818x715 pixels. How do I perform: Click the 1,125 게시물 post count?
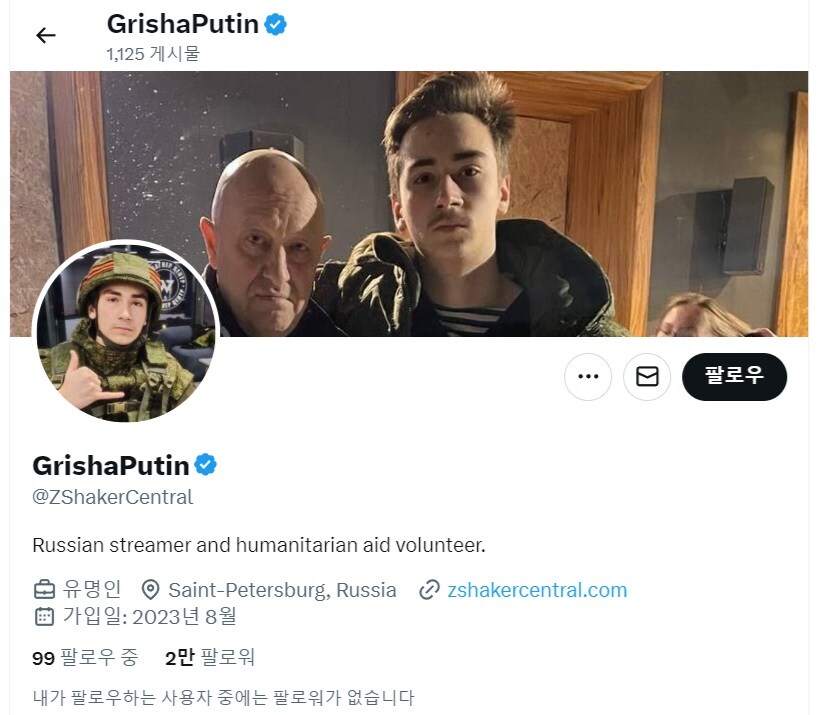[x=153, y=53]
